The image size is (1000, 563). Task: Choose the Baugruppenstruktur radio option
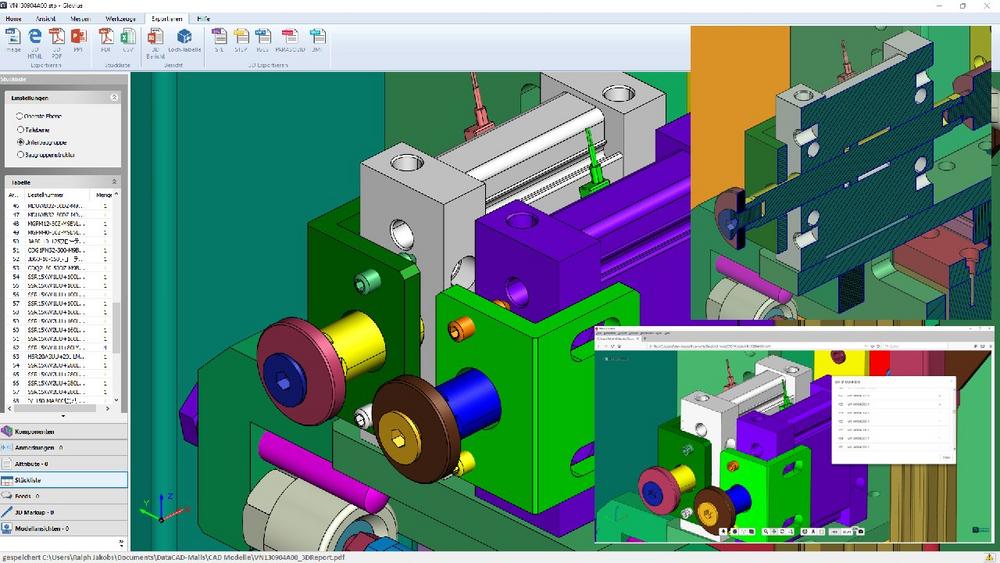pyautogui.click(x=19, y=155)
